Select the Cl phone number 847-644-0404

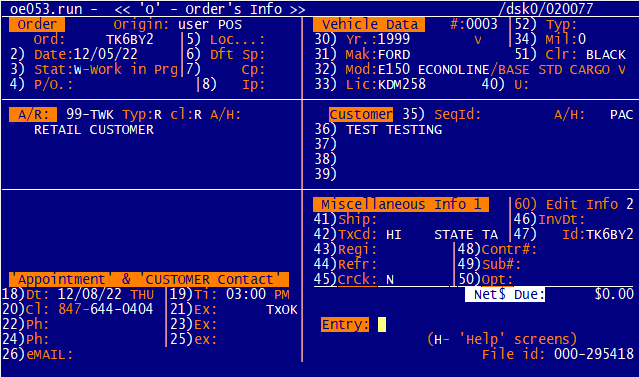coord(106,309)
